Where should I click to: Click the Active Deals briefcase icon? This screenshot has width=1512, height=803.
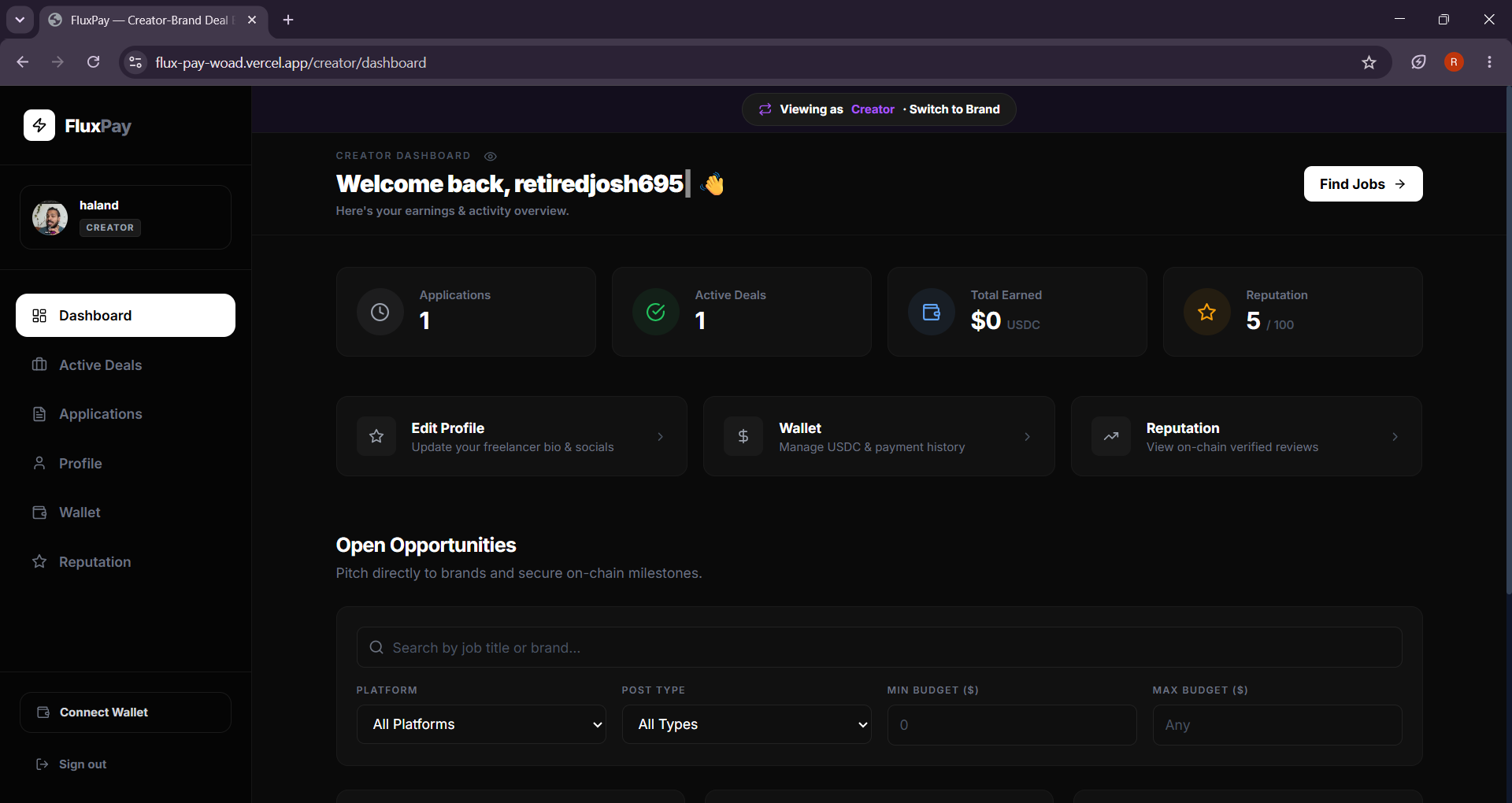[39, 364]
